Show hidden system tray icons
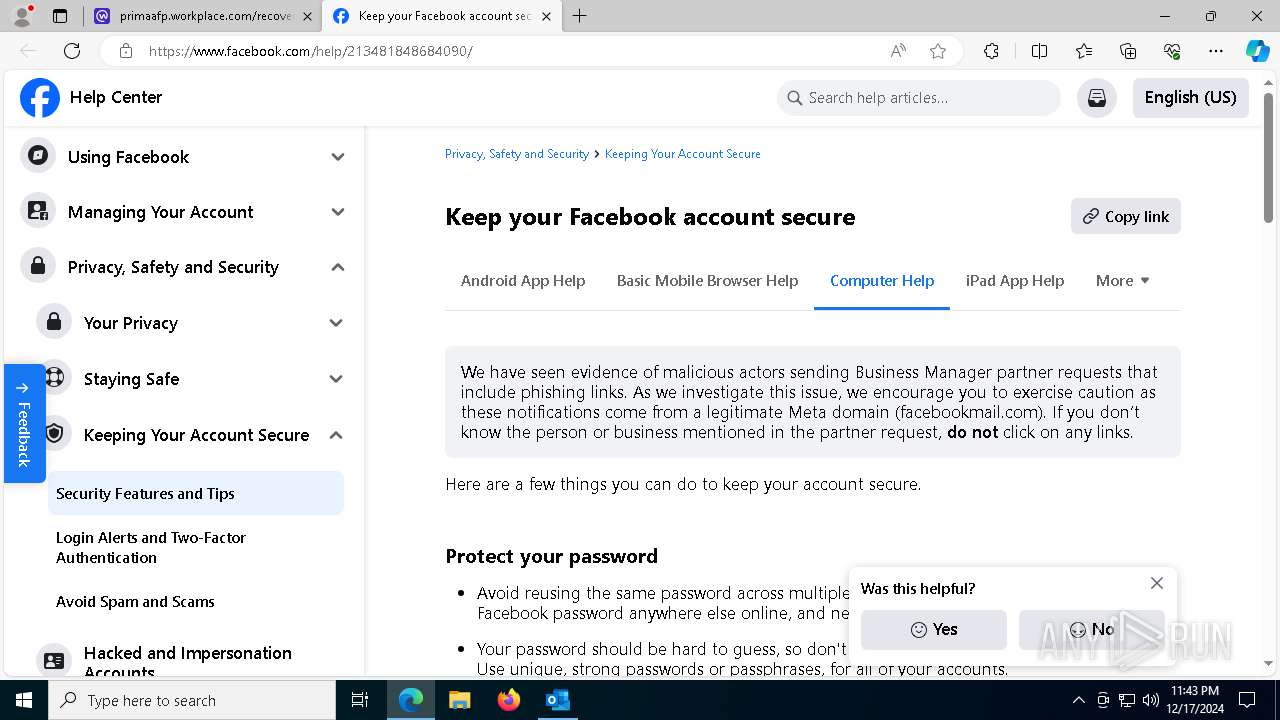This screenshot has height=720, width=1280. click(1078, 700)
